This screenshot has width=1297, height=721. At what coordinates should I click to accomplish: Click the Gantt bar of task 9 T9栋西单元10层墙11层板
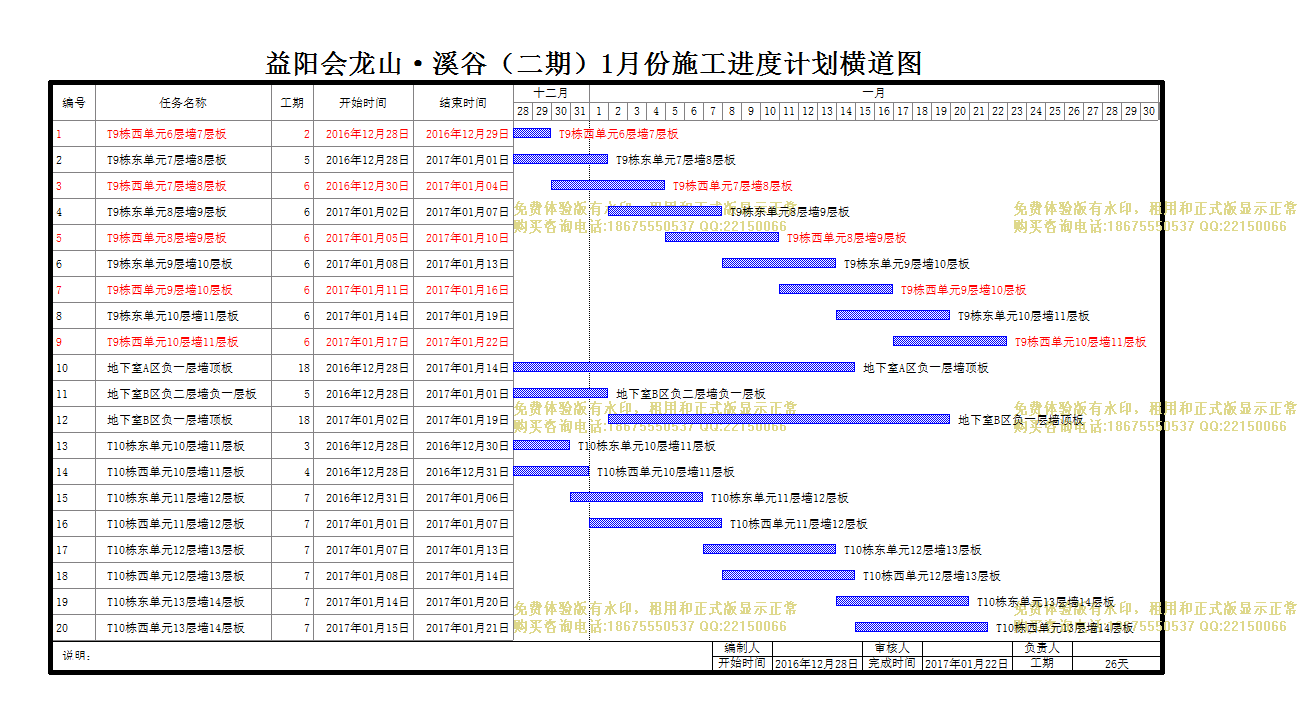950,341
